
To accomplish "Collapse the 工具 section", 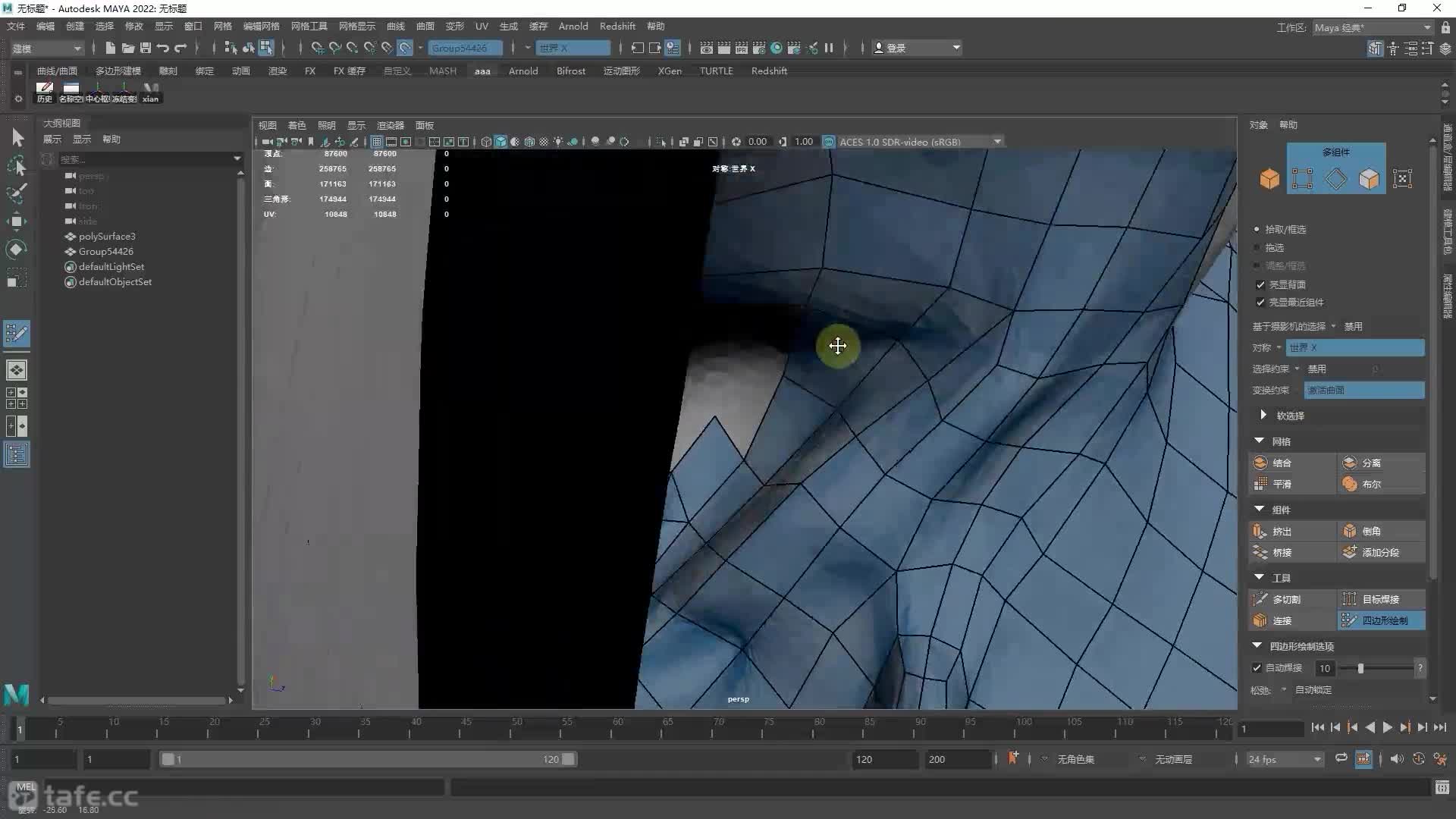I will click(1260, 577).
